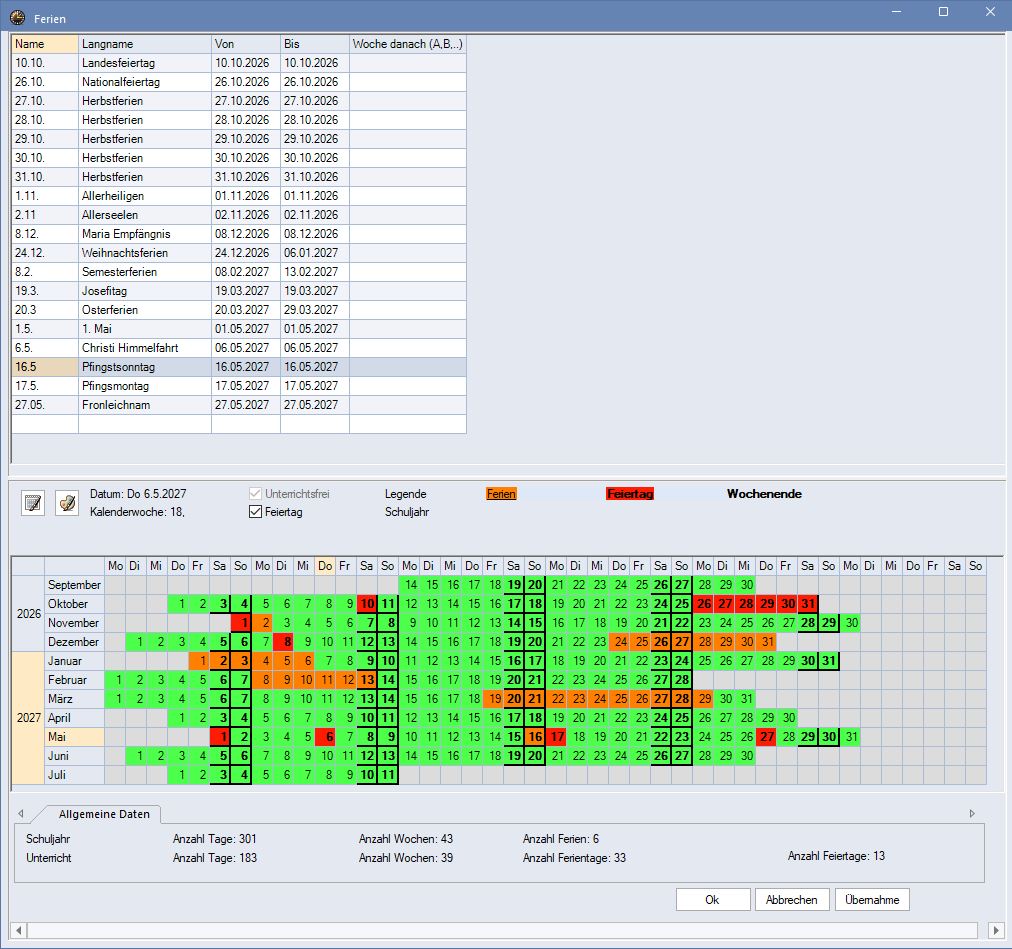Click the Langname column header
The width and height of the screenshot is (1012, 949).
point(145,44)
